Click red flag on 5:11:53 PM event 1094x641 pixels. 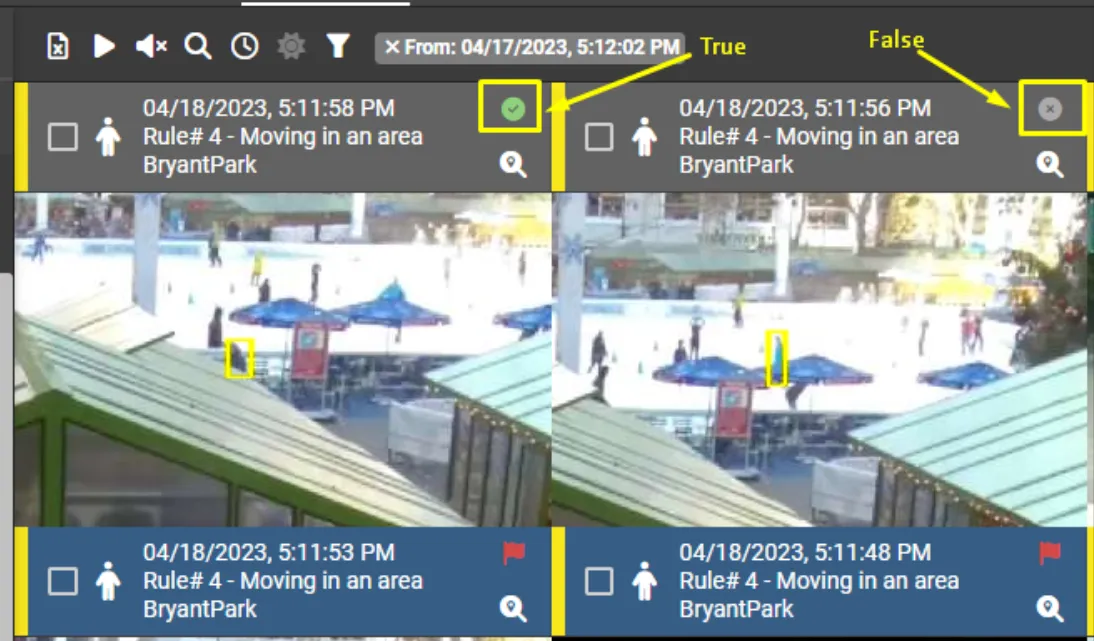[x=514, y=553]
